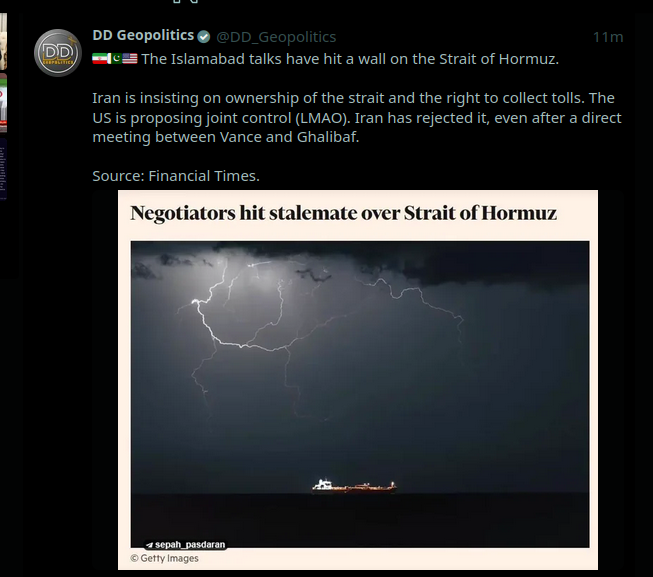This screenshot has height=577, width=653.
Task: Click the sepah_pasdaran watermark label
Action: 188,545
